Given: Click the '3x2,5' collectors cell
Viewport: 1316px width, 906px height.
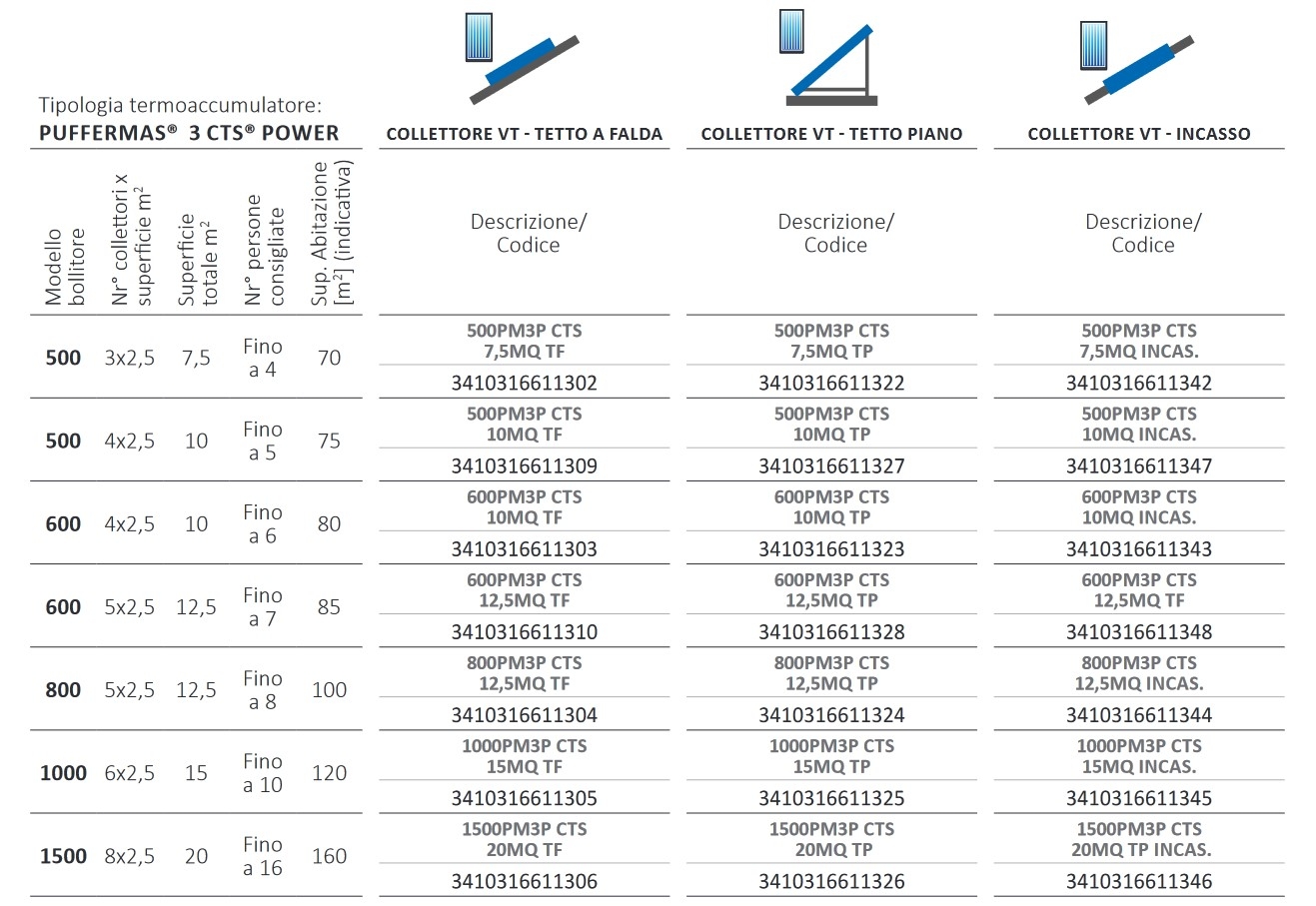Looking at the screenshot, I should coord(130,358).
